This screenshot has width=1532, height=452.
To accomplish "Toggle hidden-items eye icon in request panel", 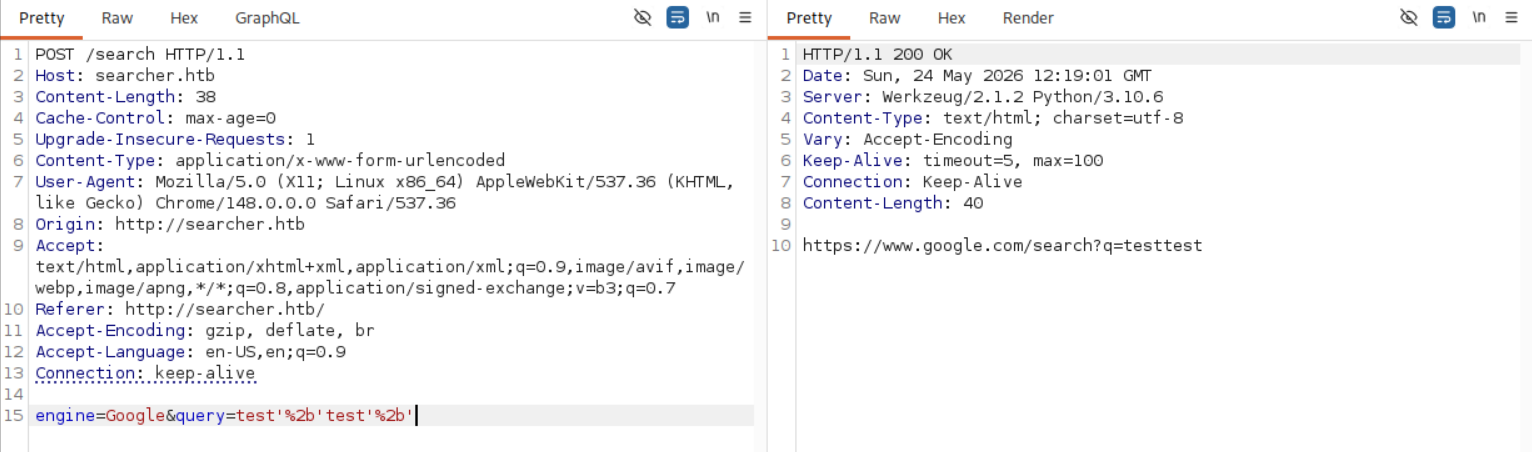I will pyautogui.click(x=643, y=18).
